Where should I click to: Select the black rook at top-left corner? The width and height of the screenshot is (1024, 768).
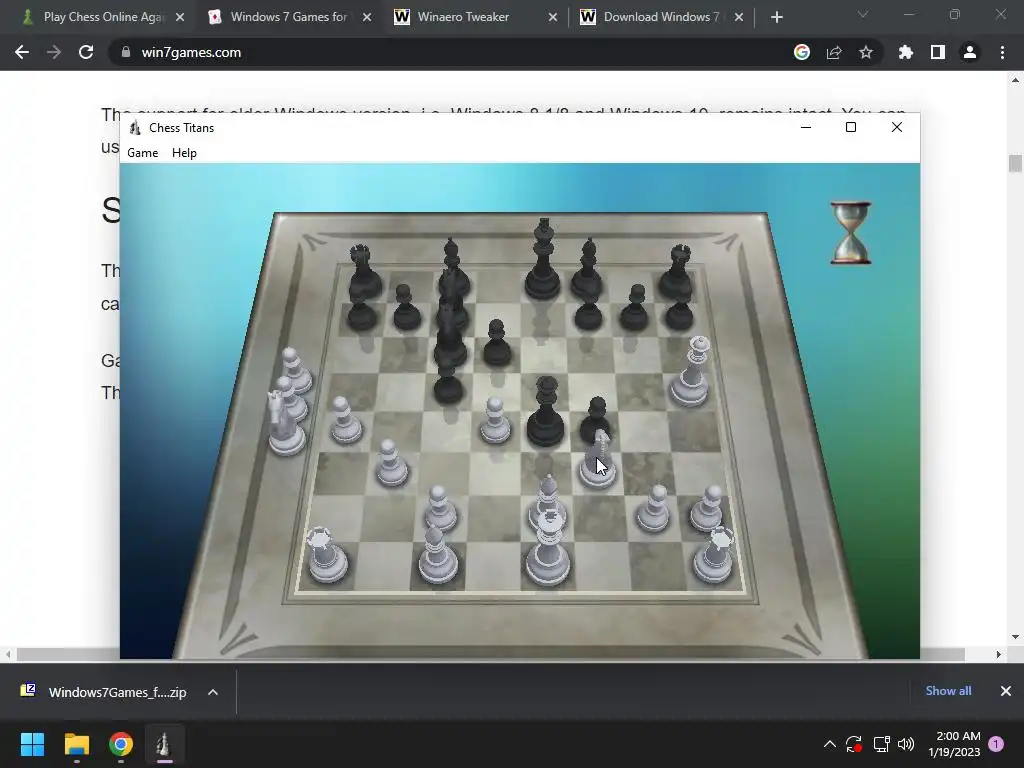(x=362, y=271)
